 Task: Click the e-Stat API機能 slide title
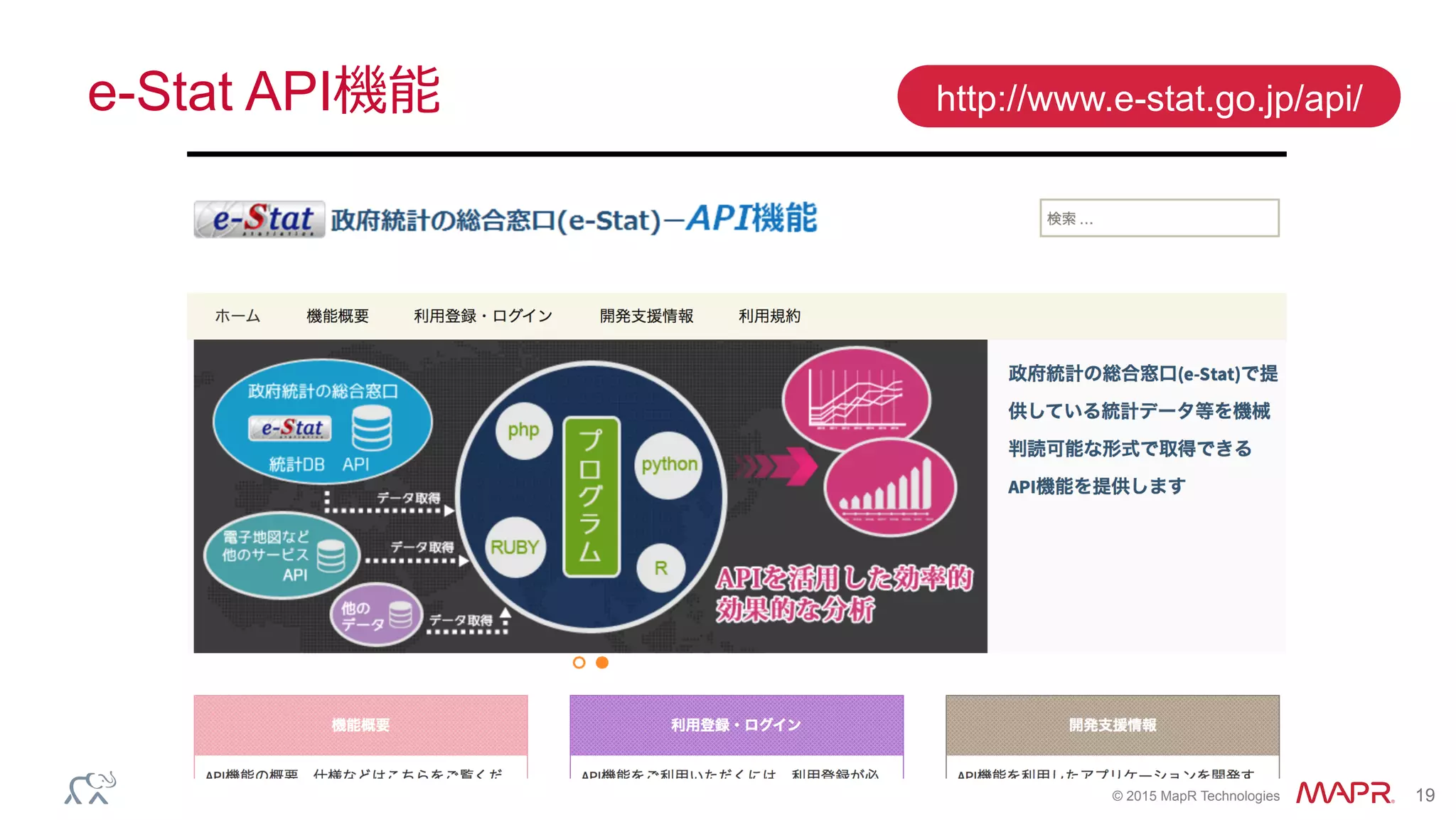coord(264,91)
